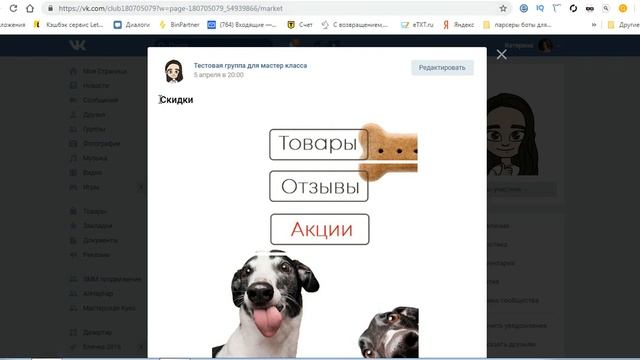The height and width of the screenshot is (360, 640).
Task: Open the grey flag-shaped extension icon
Action: click(557, 8)
